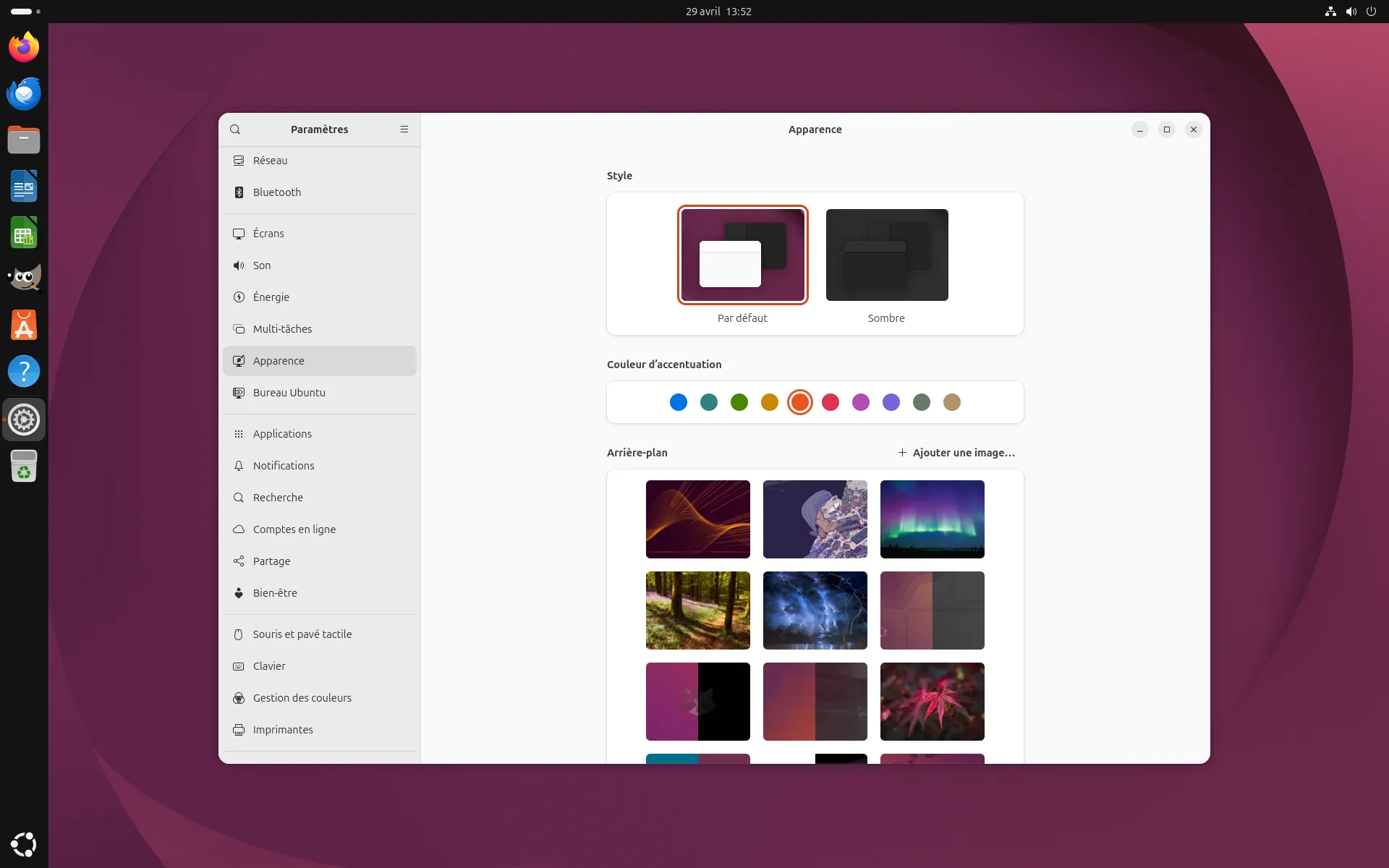Choose the blue accent color

point(679,402)
